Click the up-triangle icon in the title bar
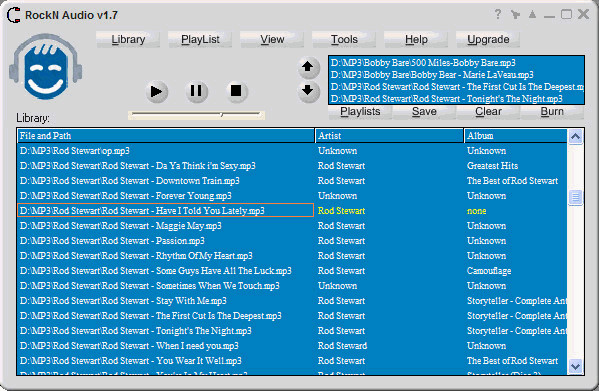This screenshot has width=599, height=391. [x=532, y=15]
